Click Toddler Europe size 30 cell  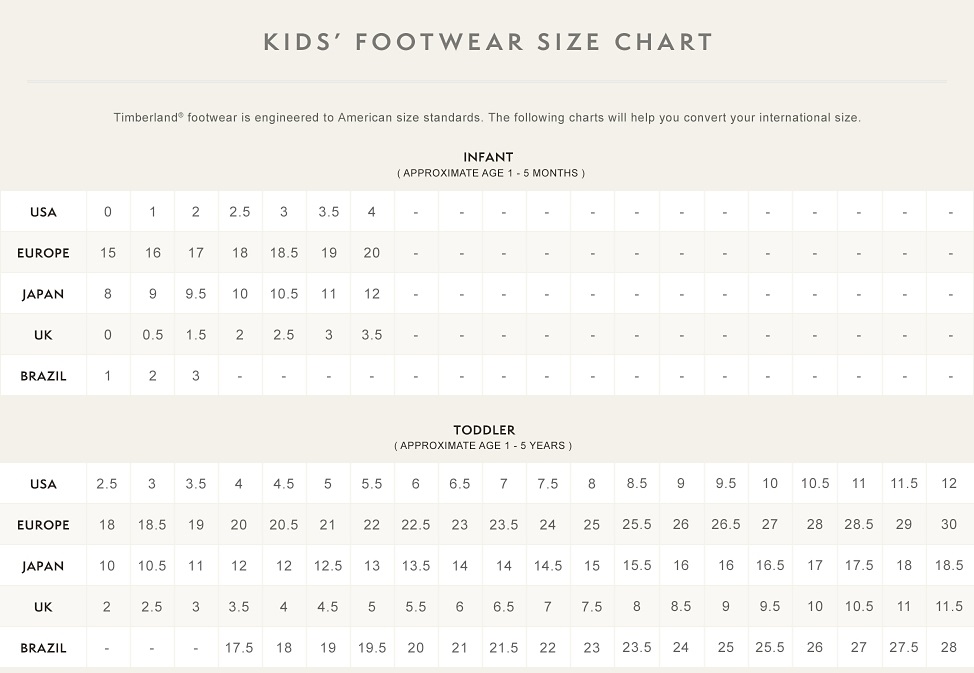(948, 525)
